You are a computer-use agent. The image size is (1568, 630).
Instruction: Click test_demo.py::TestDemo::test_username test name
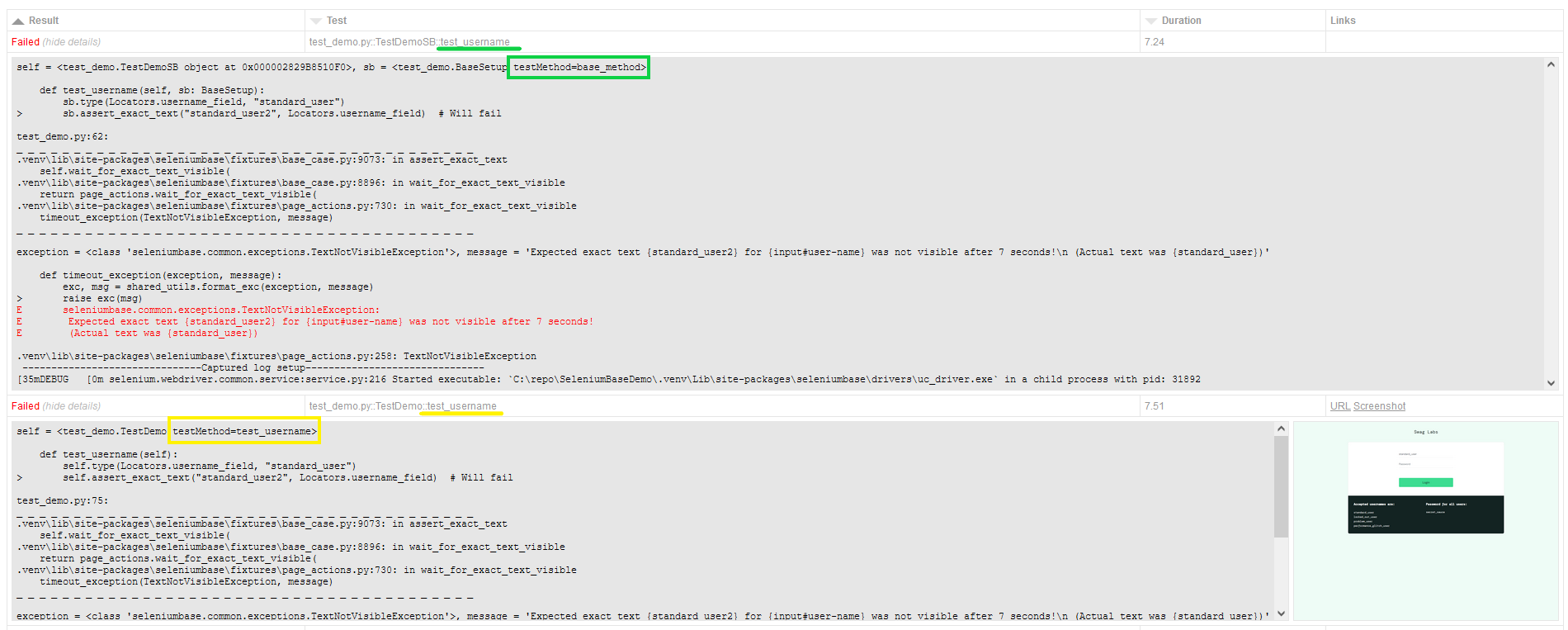(x=403, y=406)
